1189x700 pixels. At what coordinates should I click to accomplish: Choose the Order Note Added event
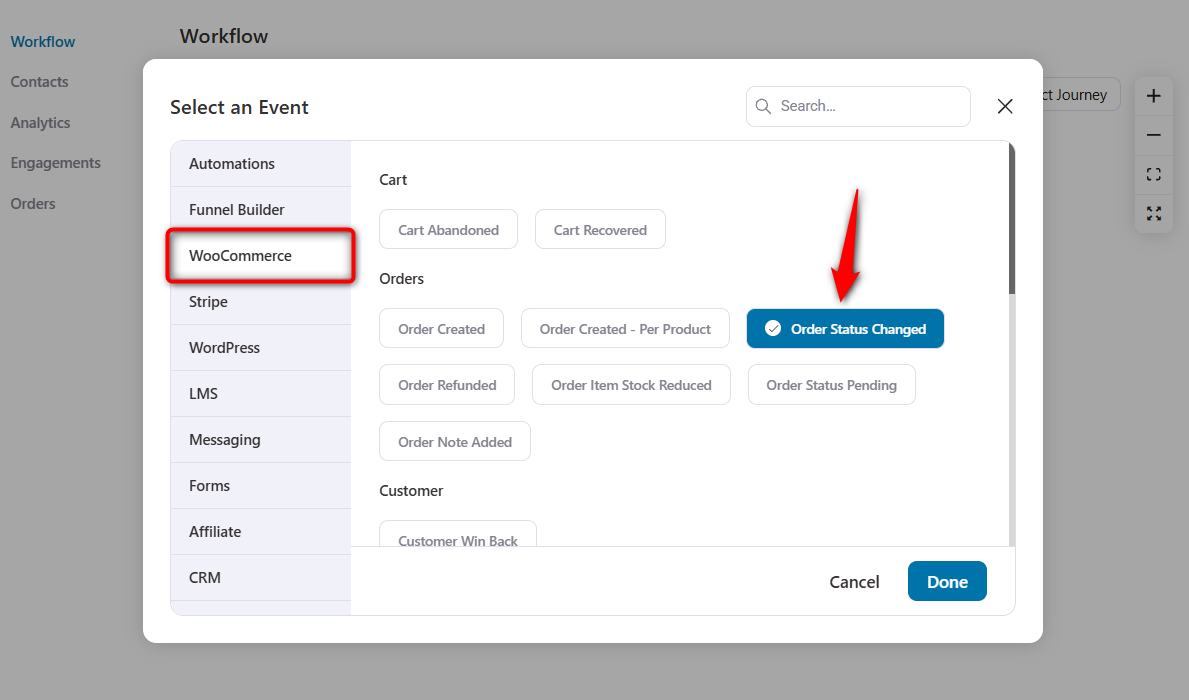[455, 441]
